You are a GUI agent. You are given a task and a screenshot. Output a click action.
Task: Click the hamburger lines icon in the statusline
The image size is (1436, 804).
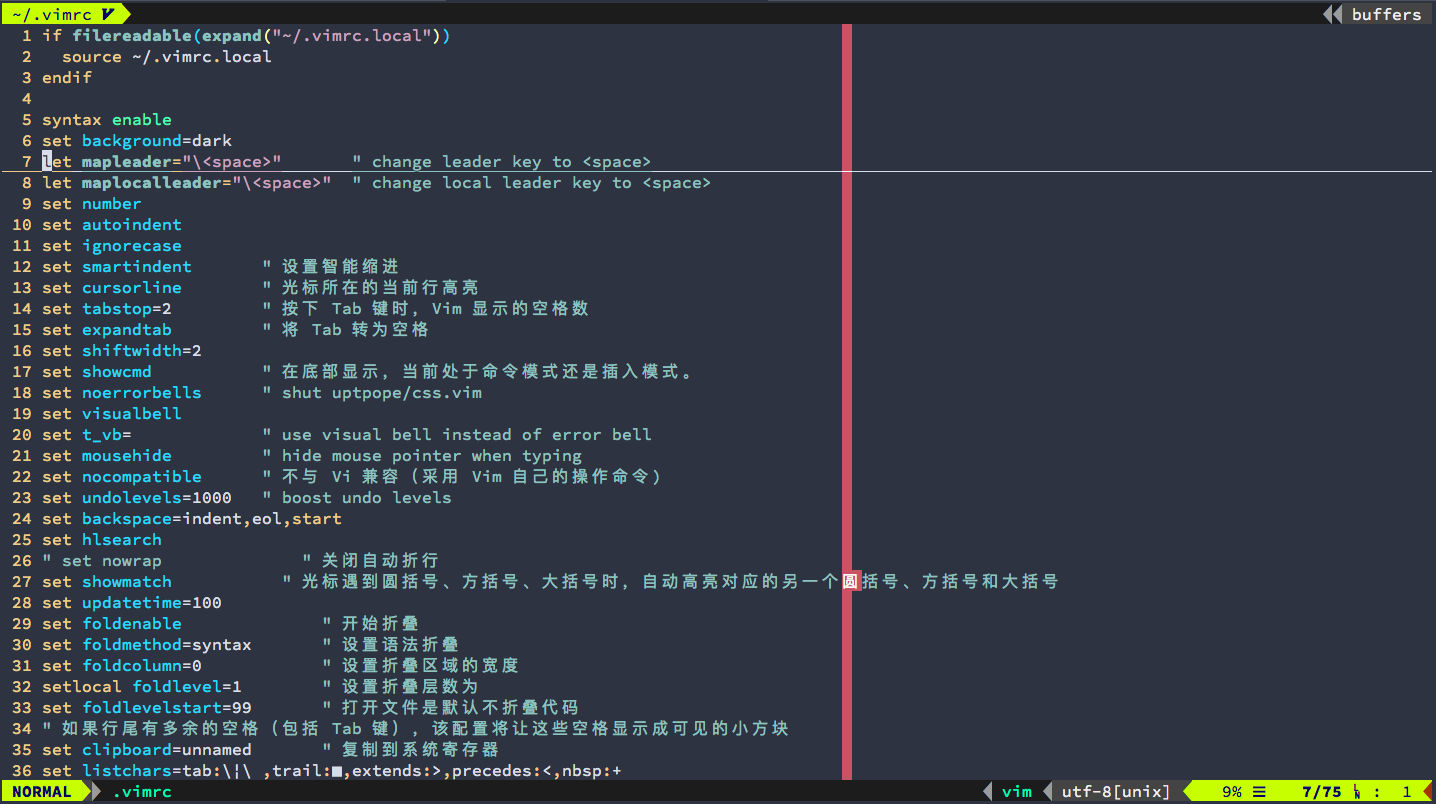pyautogui.click(x=1258, y=791)
